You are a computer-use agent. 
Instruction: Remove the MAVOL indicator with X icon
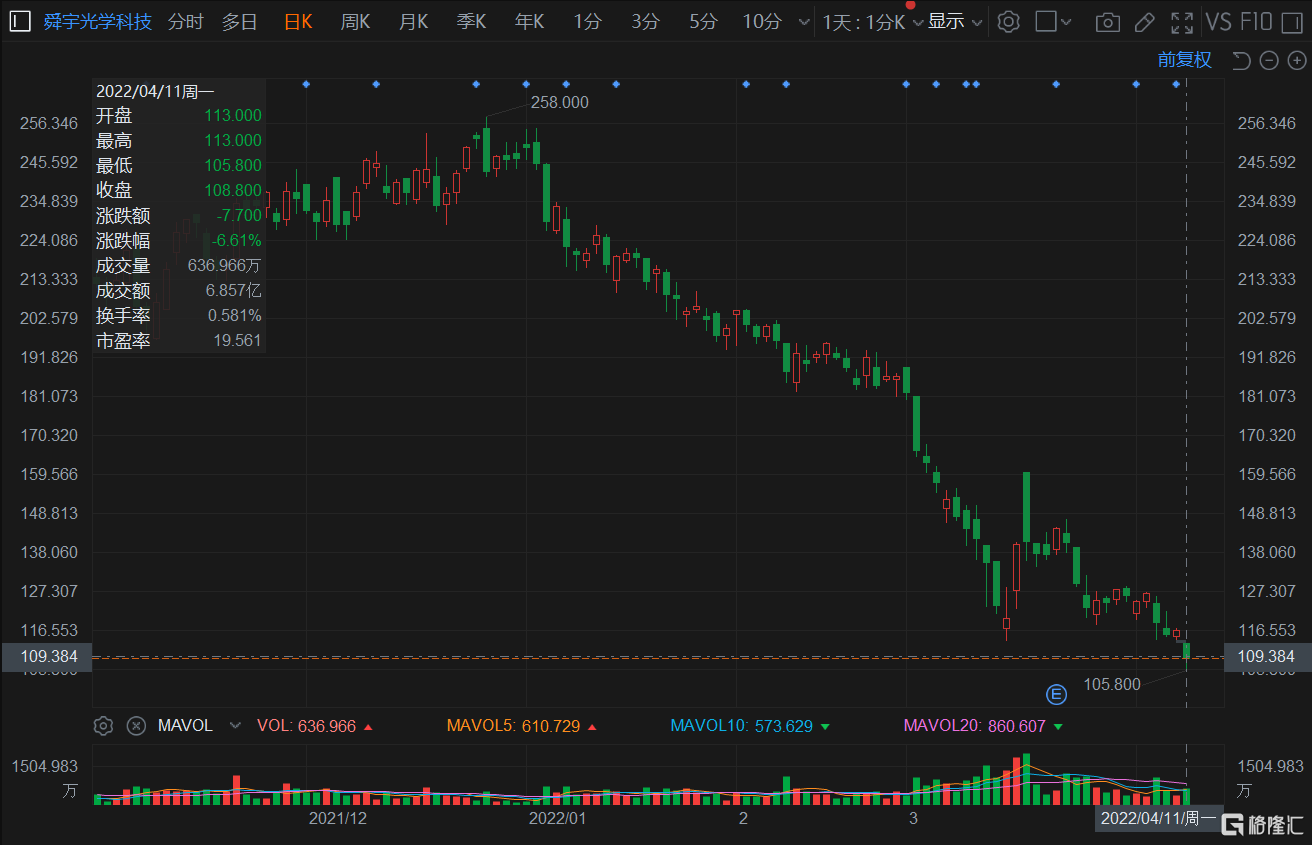tap(137, 726)
